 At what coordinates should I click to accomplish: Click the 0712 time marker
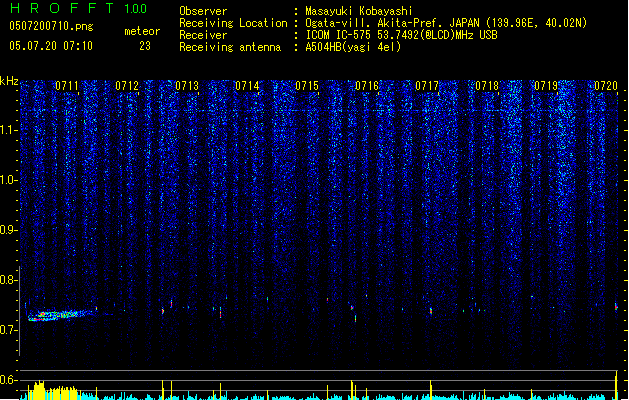point(127,86)
